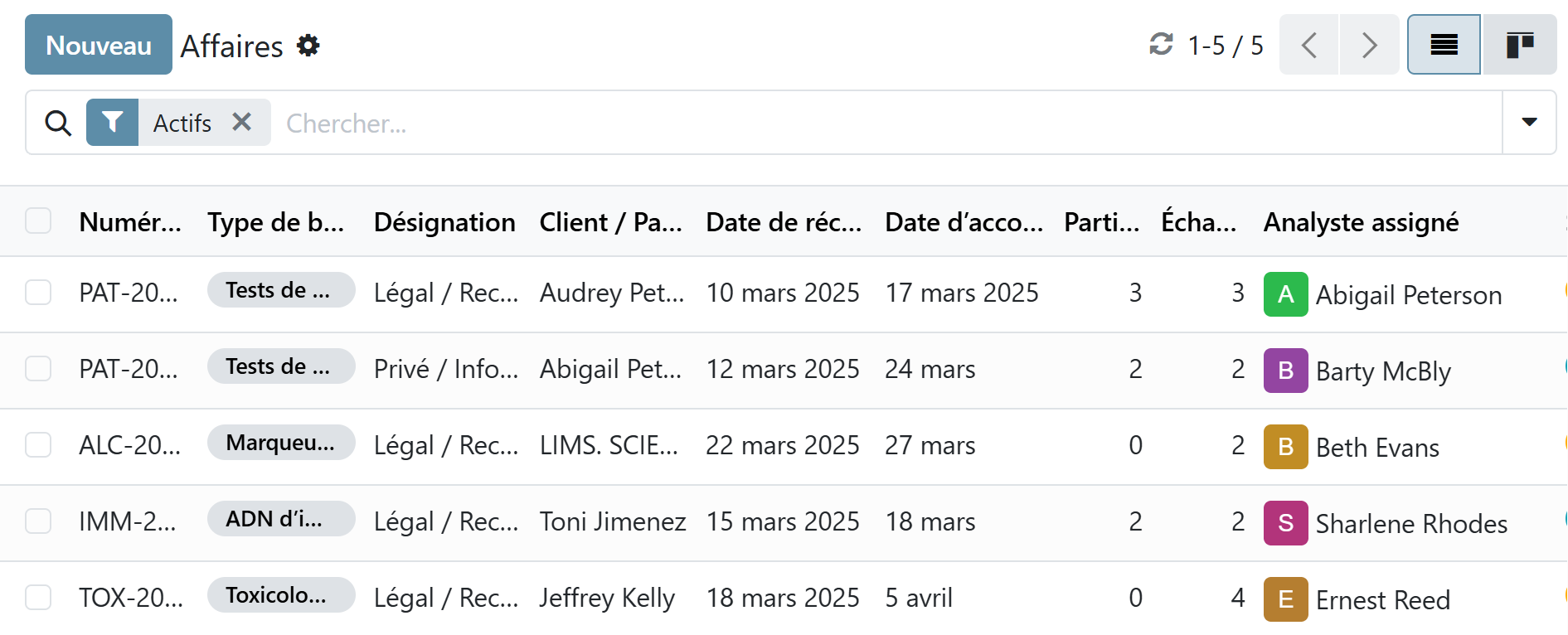Viewport: 1568px width, 635px height.
Task: Sort by Désignation column header
Action: coord(444,222)
